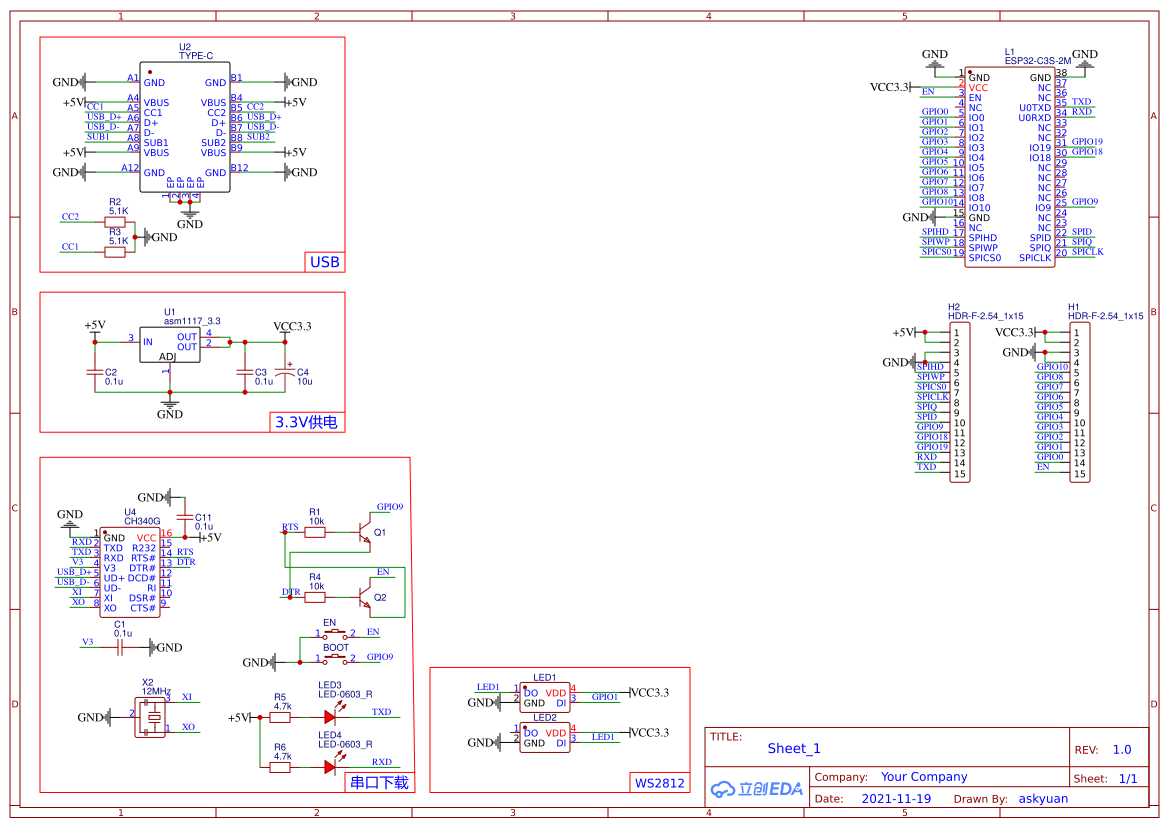Viewport: 1169px width, 828px height.
Task: Click the WS2812 section label
Action: pos(659,783)
